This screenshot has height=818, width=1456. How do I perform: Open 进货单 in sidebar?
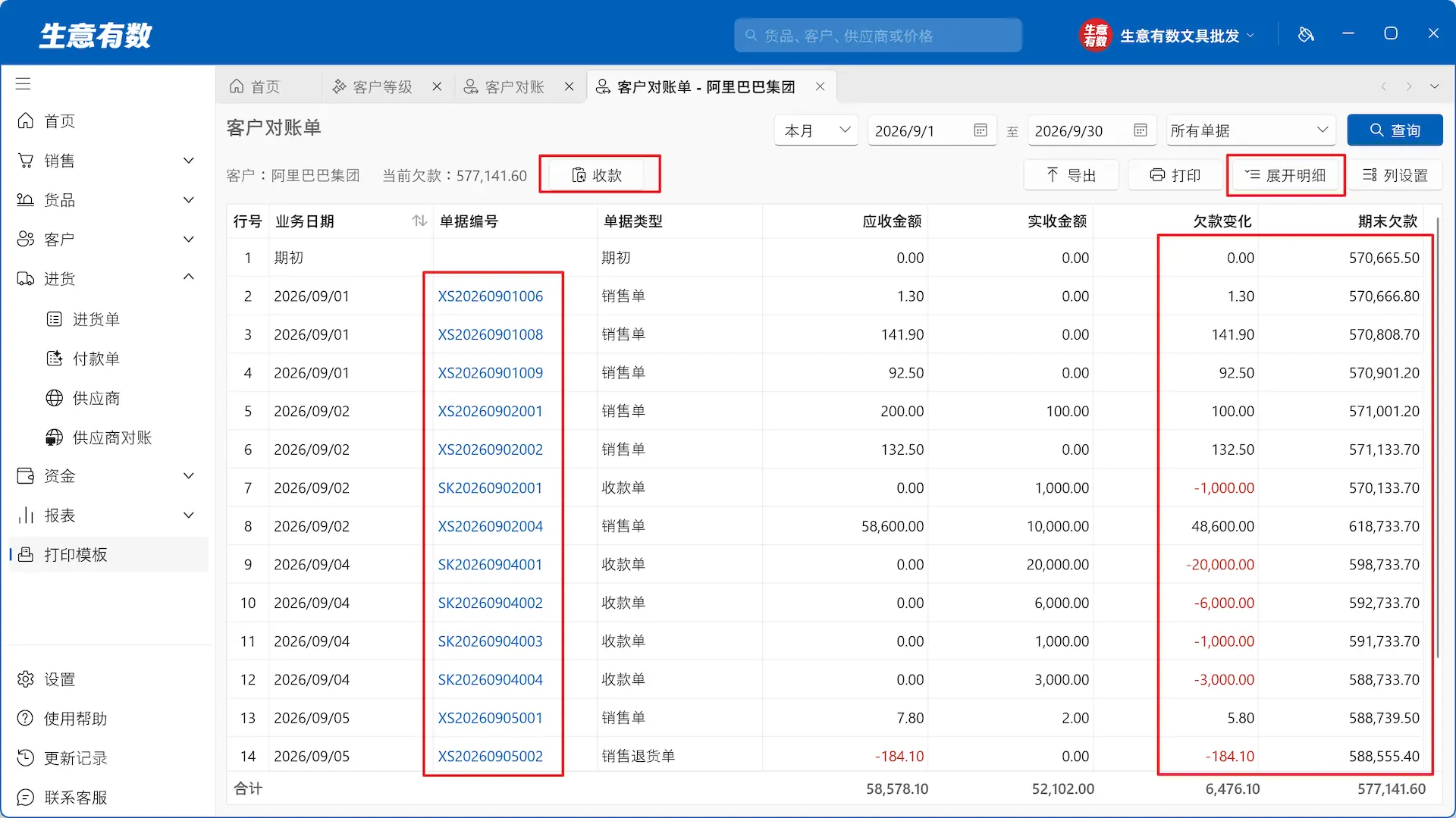(108, 319)
